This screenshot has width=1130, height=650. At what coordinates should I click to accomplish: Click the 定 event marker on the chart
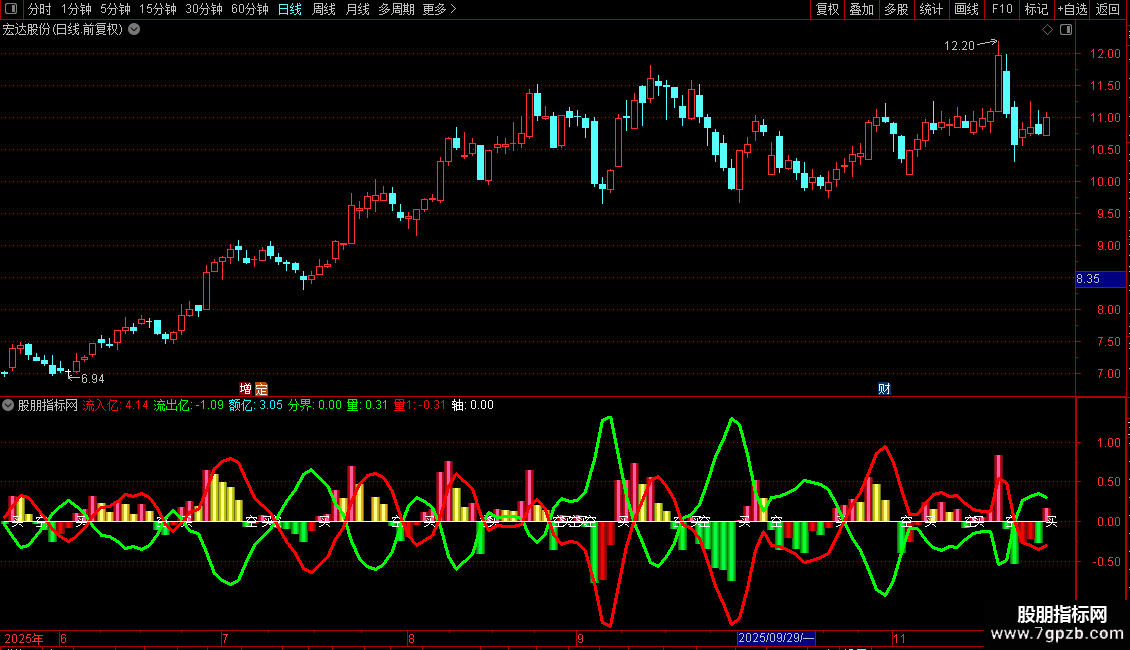tap(261, 389)
